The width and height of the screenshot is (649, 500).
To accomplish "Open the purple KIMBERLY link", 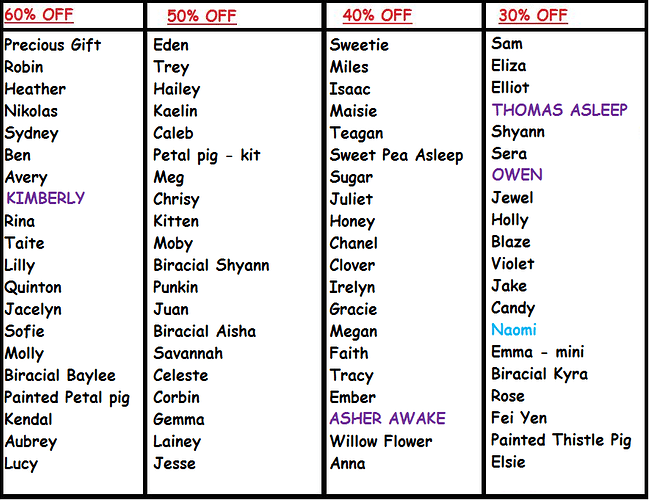I will point(45,198).
